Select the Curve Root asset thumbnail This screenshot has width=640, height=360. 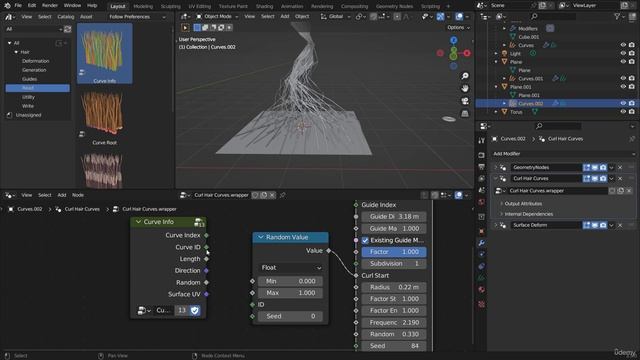point(104,116)
